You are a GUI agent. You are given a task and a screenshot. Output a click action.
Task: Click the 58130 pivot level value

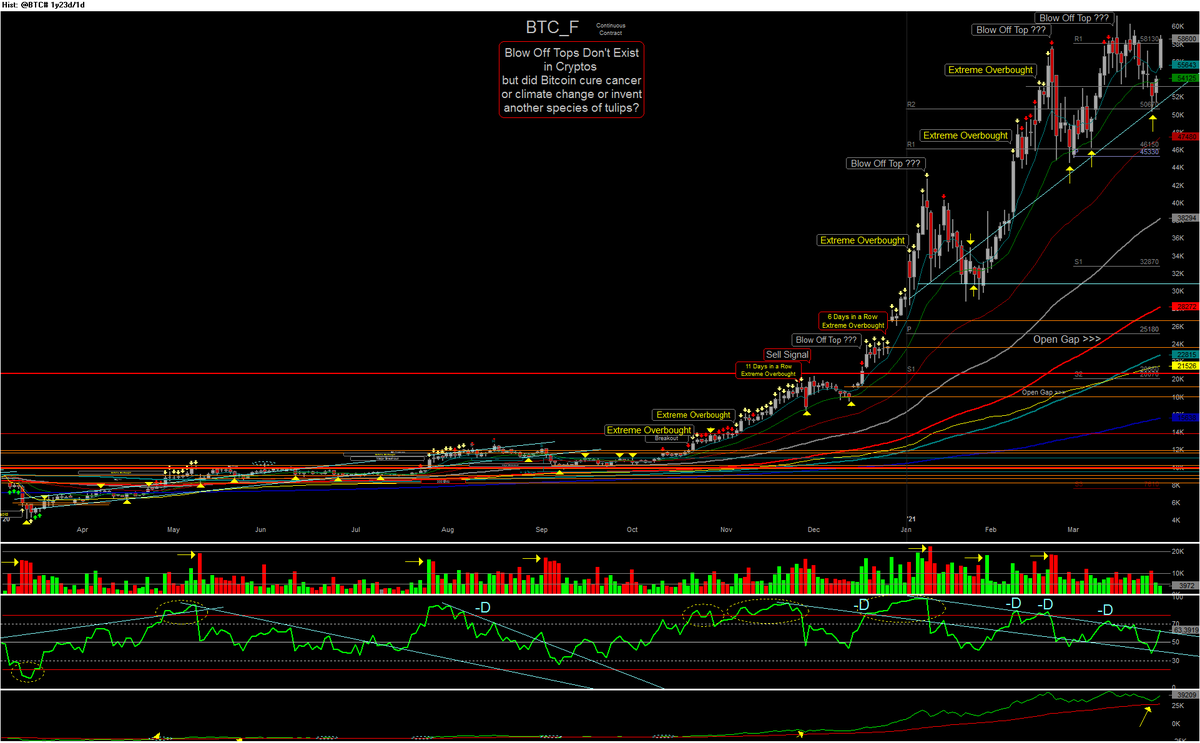[1150, 39]
